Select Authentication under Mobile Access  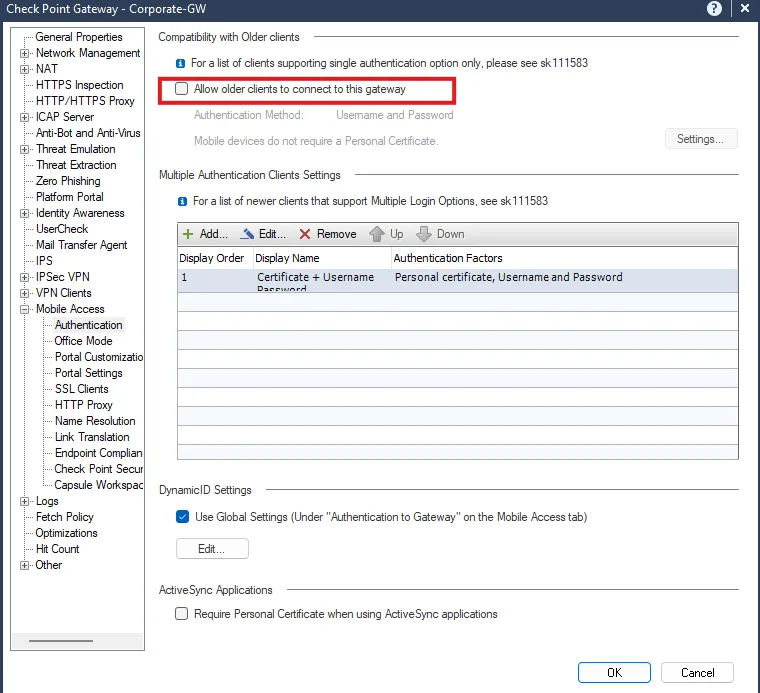(x=89, y=325)
